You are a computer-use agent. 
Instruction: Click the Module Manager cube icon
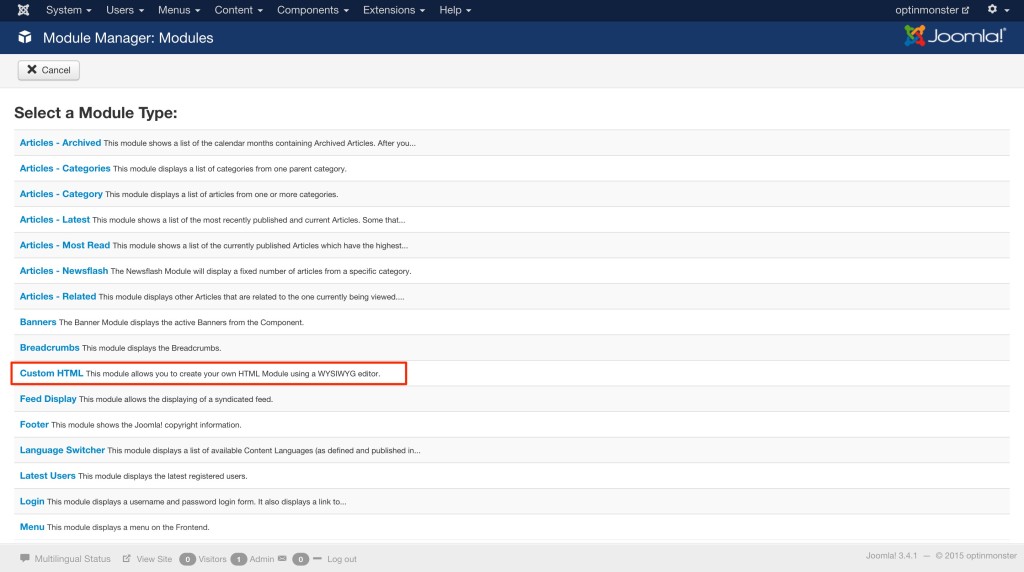pyautogui.click(x=25, y=37)
